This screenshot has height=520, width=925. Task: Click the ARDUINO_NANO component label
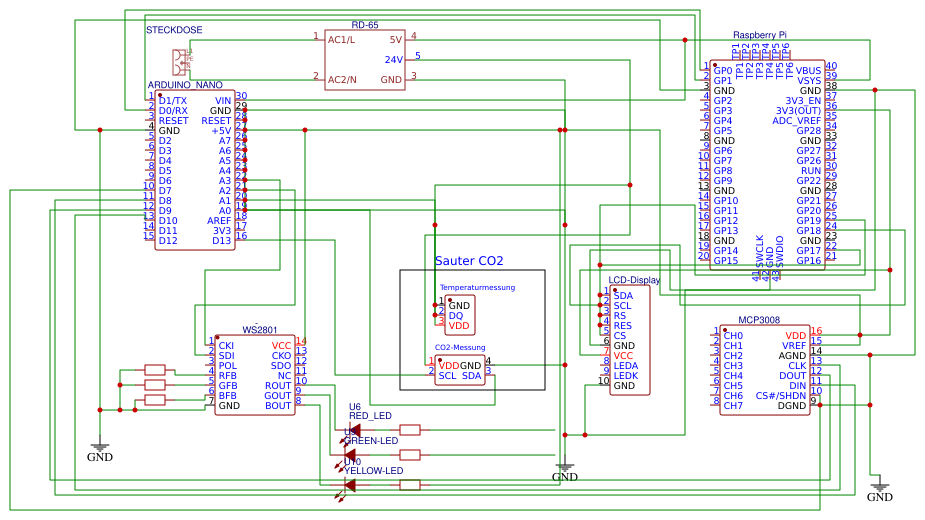[185, 86]
